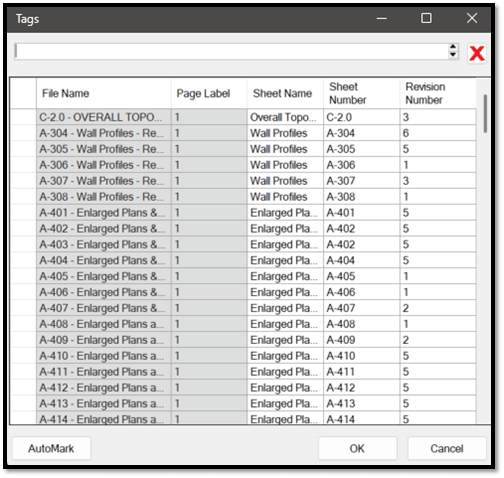Maximize the Tags window
The image size is (504, 478).
click(426, 18)
